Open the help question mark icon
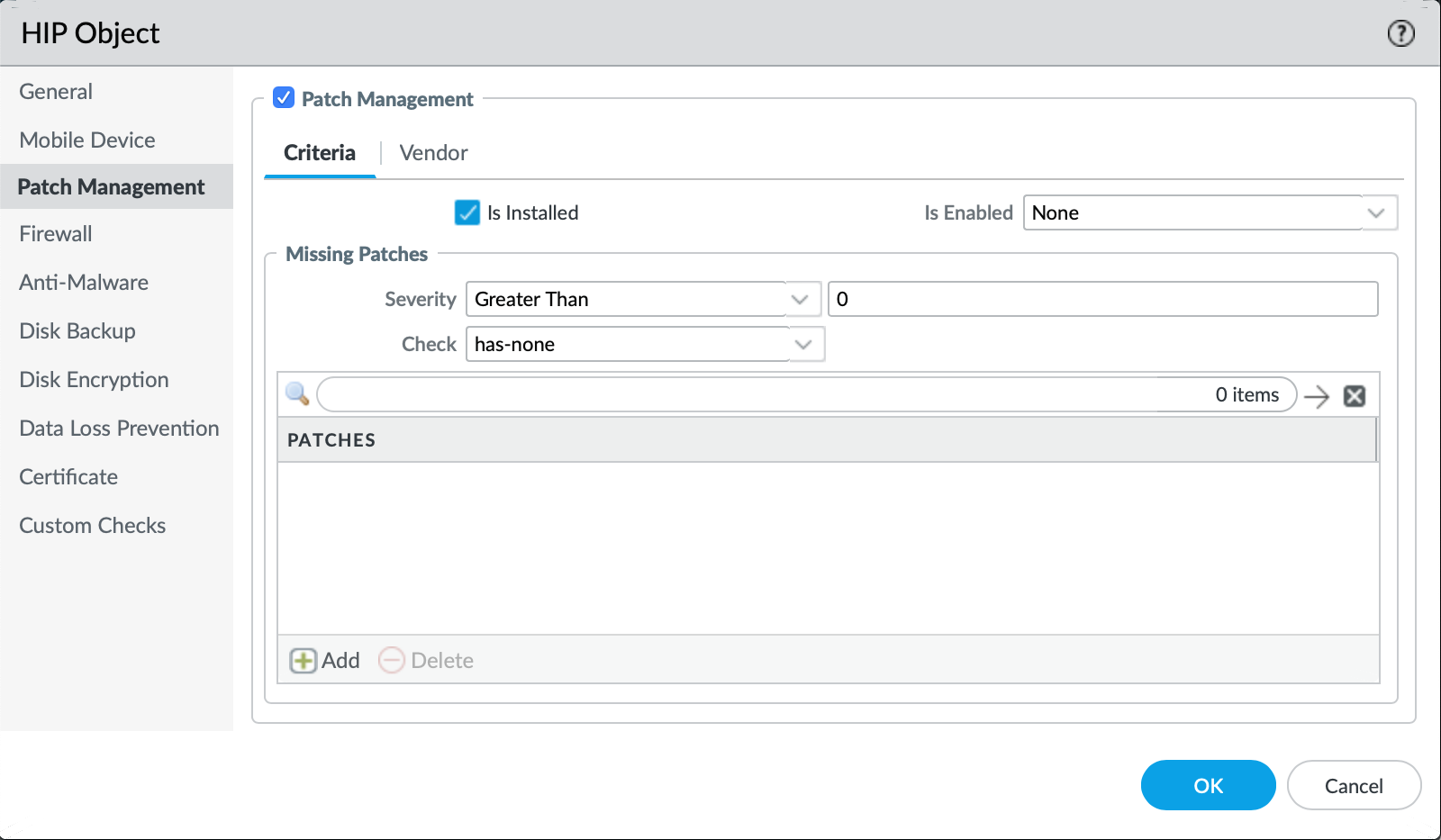 [x=1400, y=34]
